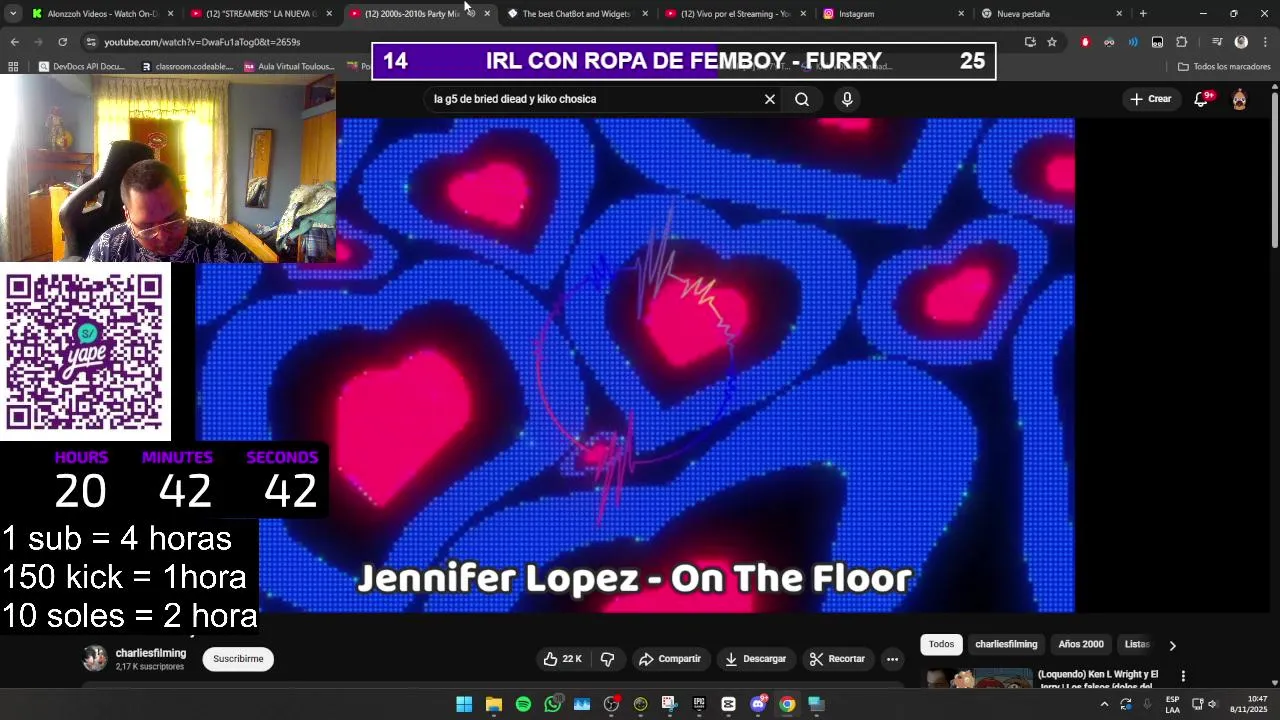Start voice search with the microphone

(x=847, y=99)
